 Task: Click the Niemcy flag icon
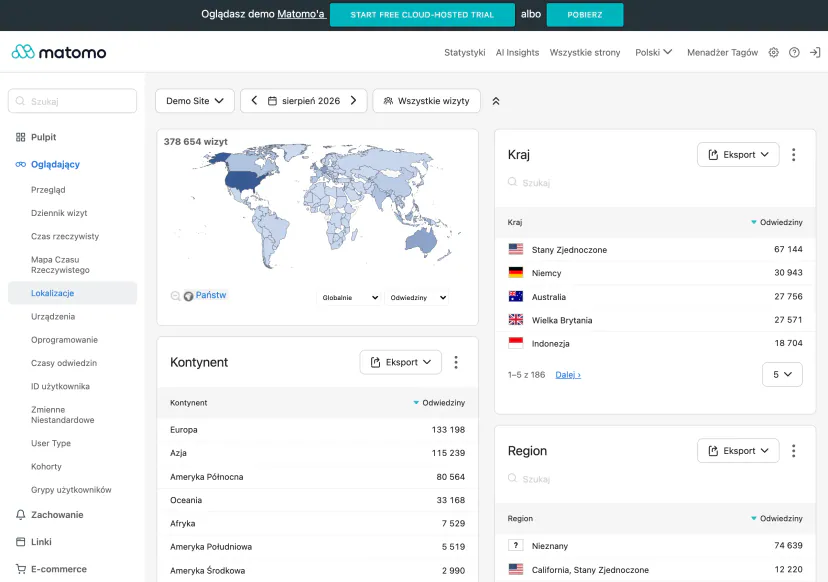pos(515,273)
